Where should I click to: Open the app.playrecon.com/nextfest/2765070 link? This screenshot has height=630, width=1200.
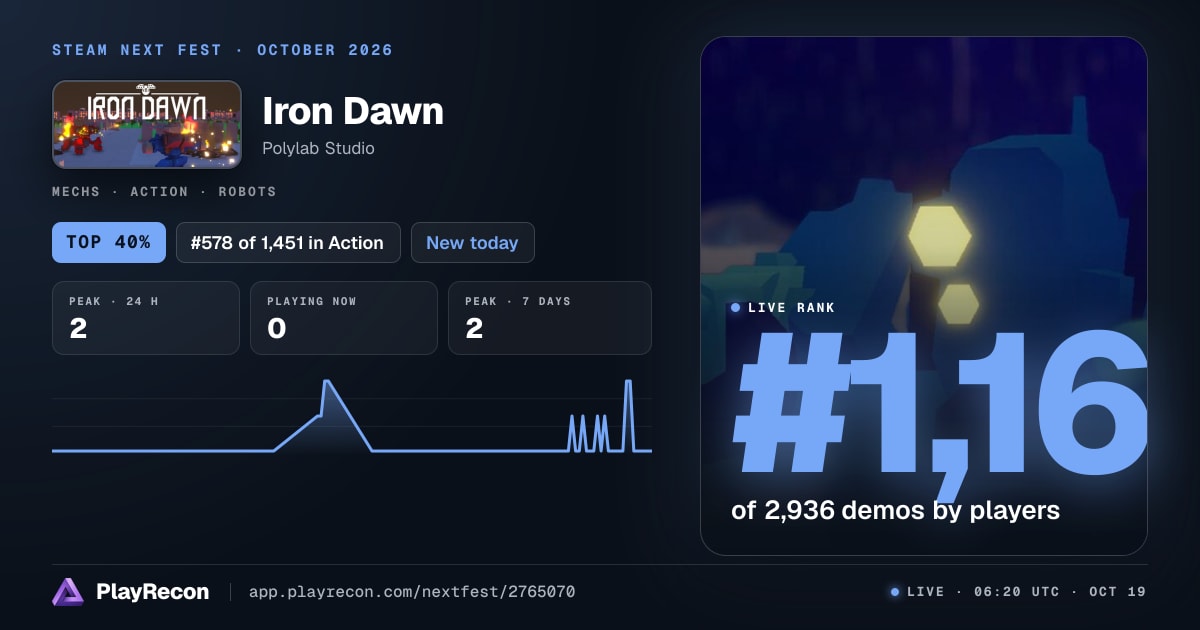[412, 592]
